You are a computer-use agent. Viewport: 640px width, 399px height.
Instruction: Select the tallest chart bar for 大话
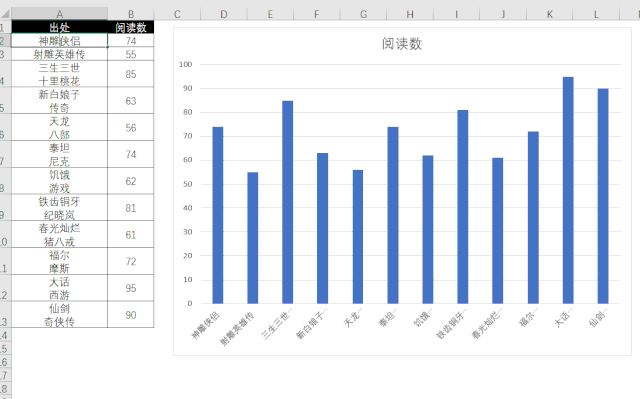pos(568,190)
